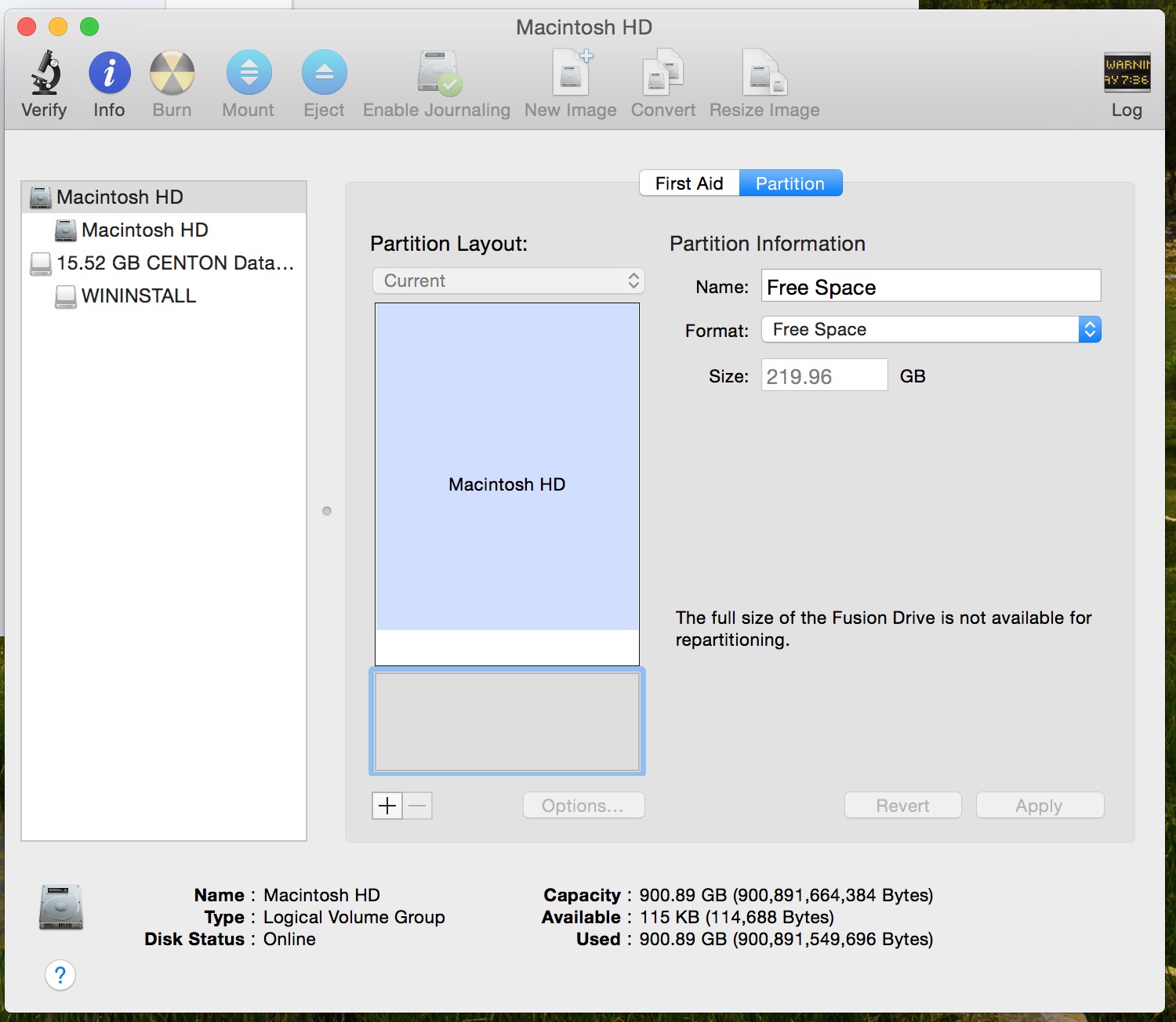The width and height of the screenshot is (1176, 1022).
Task: Click the Size field showing 219.96
Action: [x=824, y=375]
